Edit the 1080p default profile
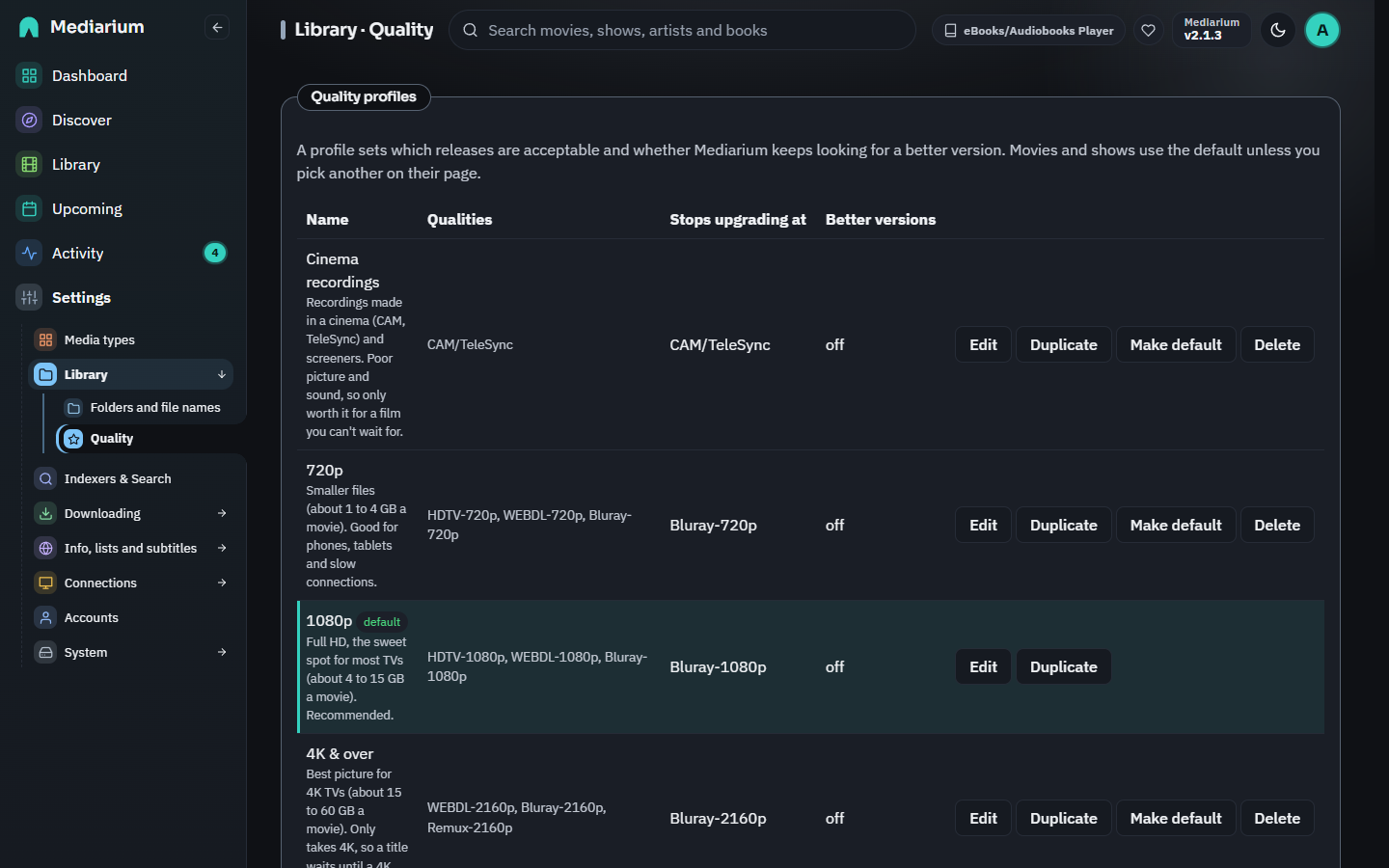 click(983, 666)
